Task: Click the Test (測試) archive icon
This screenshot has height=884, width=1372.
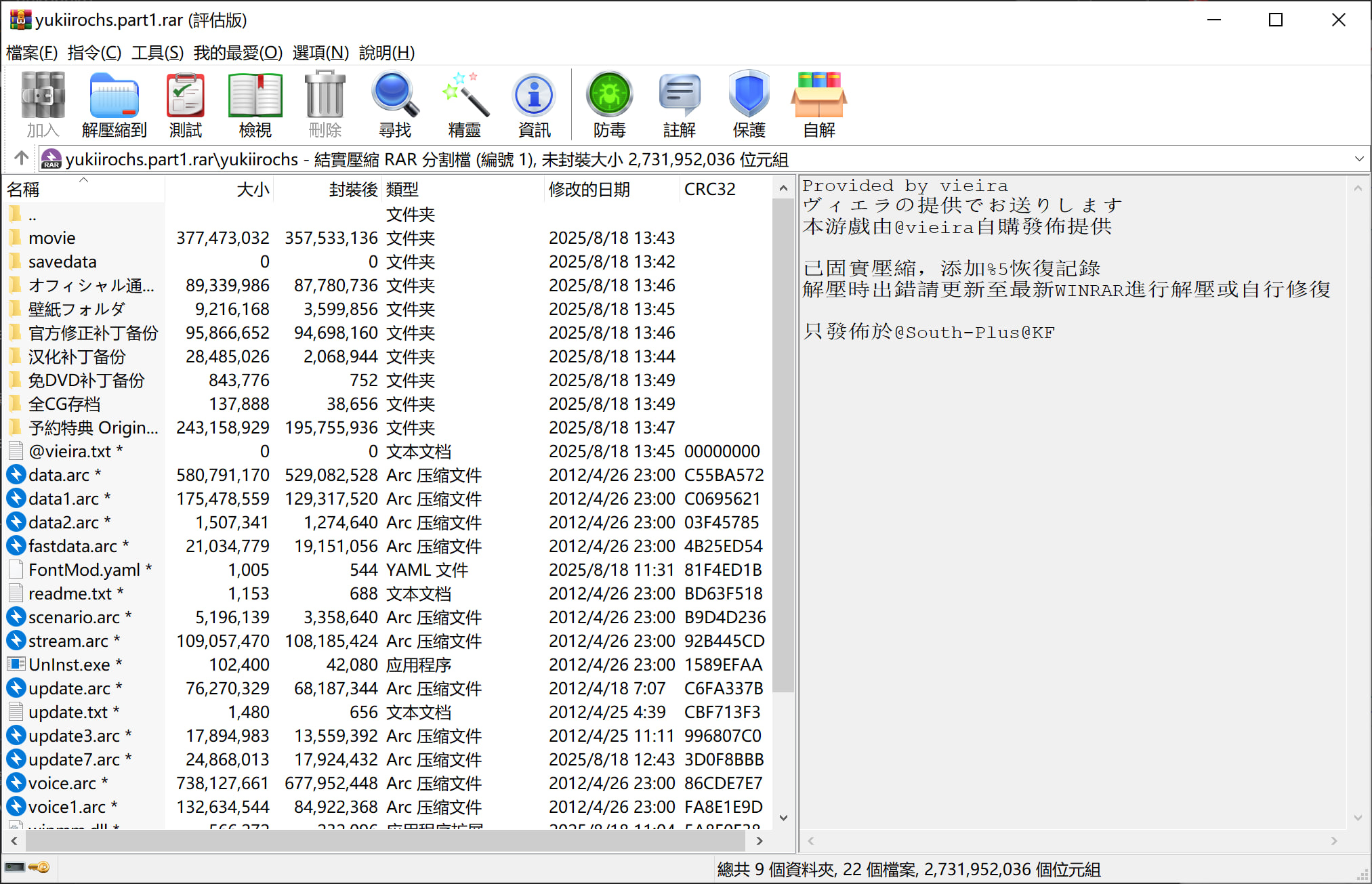Action: pyautogui.click(x=185, y=104)
